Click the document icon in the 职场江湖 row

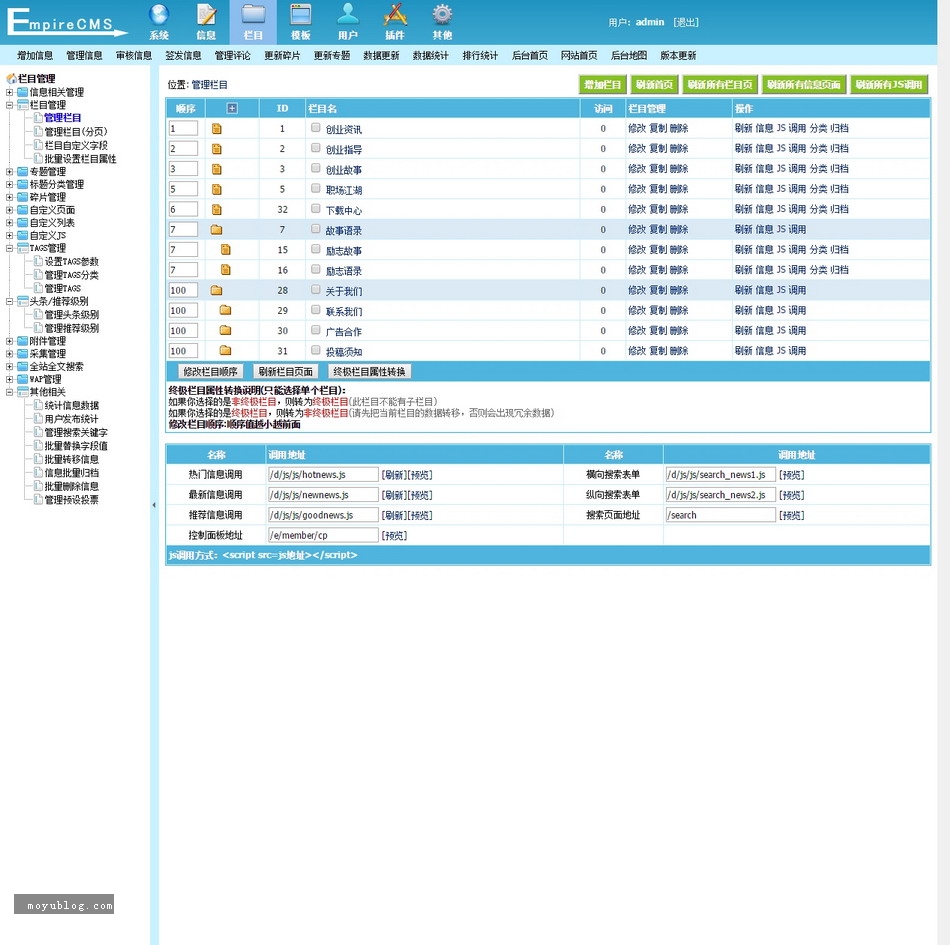coord(217,190)
